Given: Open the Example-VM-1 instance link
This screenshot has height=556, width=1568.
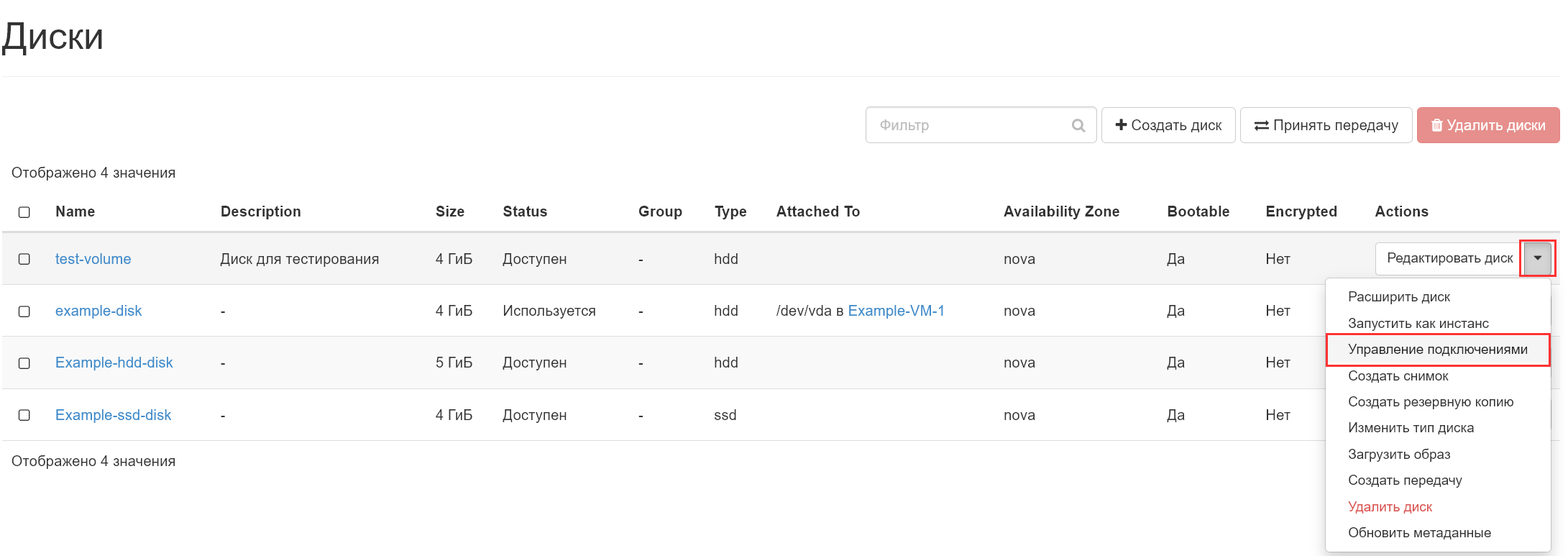Looking at the screenshot, I should tap(896, 311).
